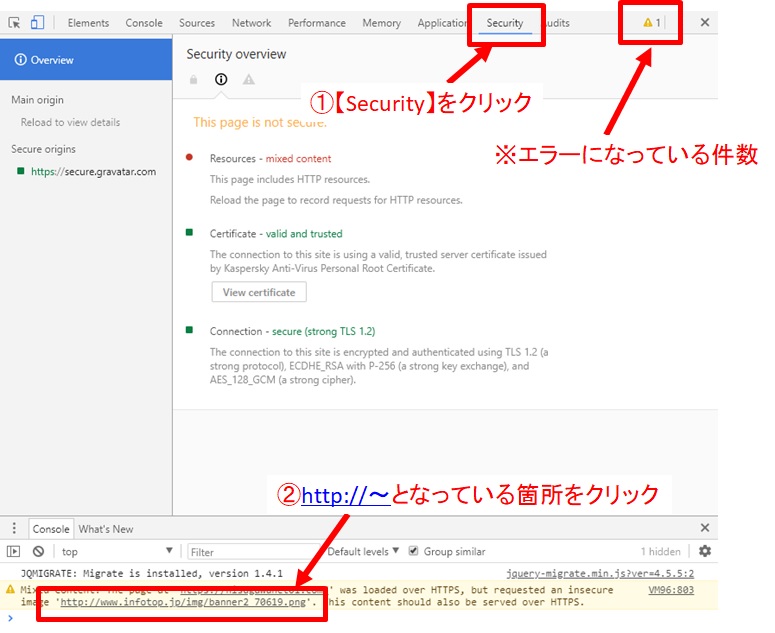Open the top context dropdown
Screen dimensions: 775x633
(x=117, y=551)
